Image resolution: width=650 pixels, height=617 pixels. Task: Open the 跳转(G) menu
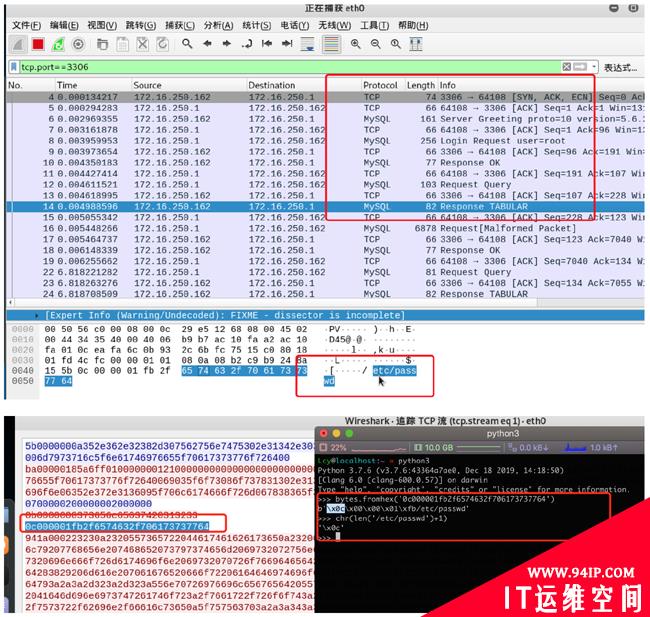pos(141,25)
